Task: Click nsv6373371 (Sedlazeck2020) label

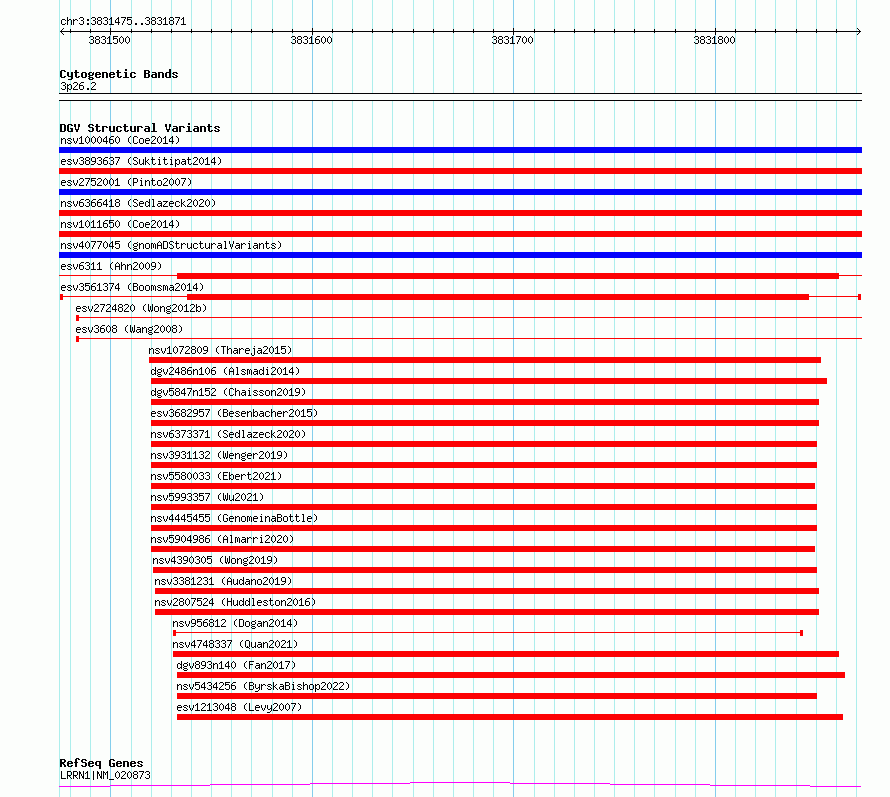Action: tap(228, 434)
